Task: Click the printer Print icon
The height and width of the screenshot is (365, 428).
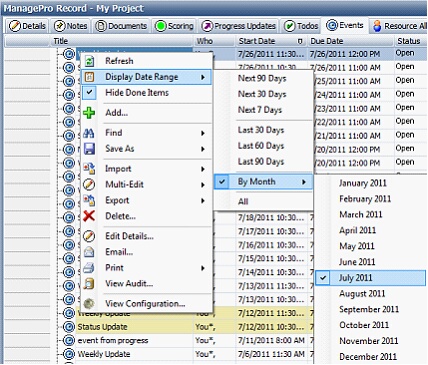Action: click(89, 268)
